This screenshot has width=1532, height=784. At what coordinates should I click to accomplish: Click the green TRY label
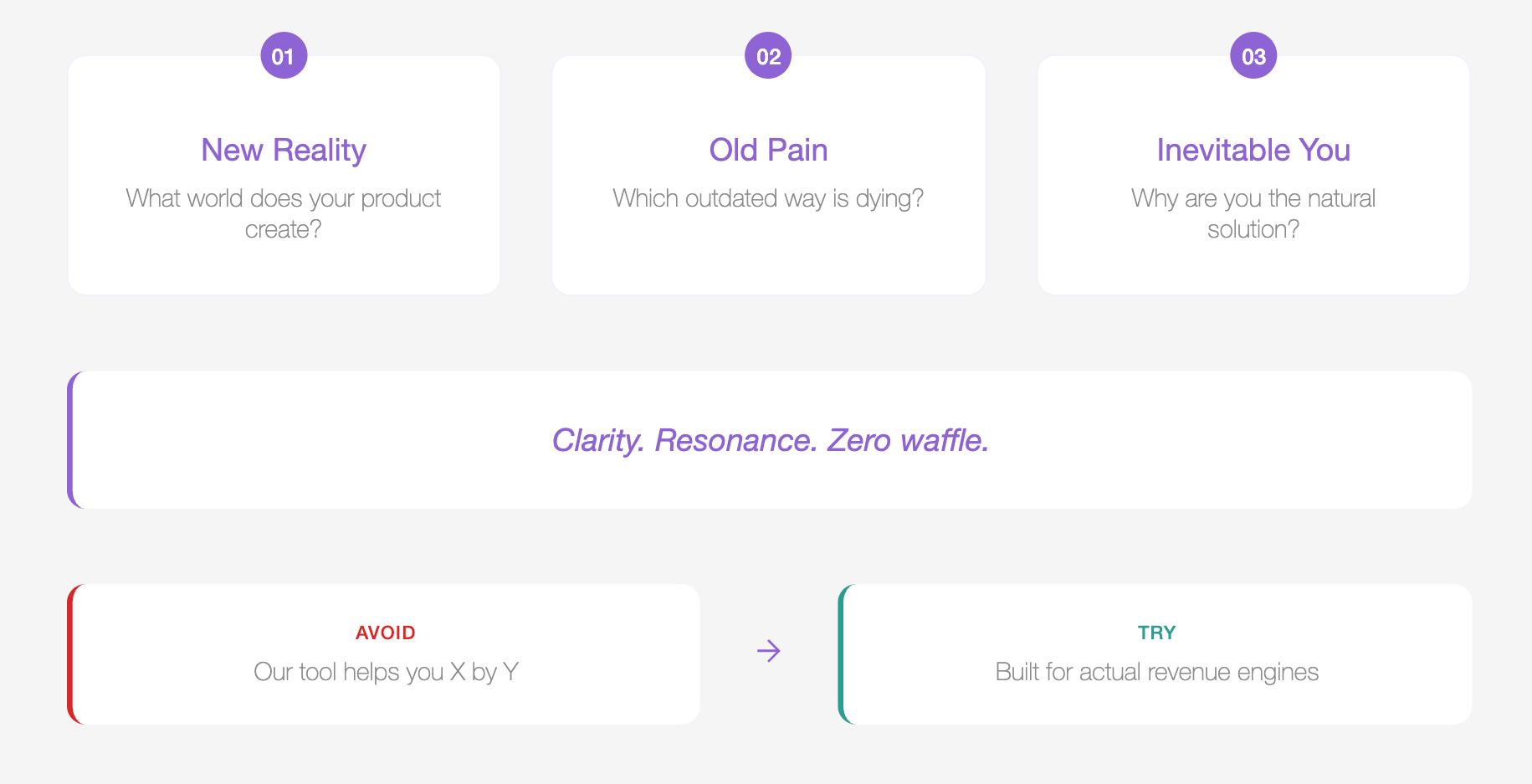1156,633
